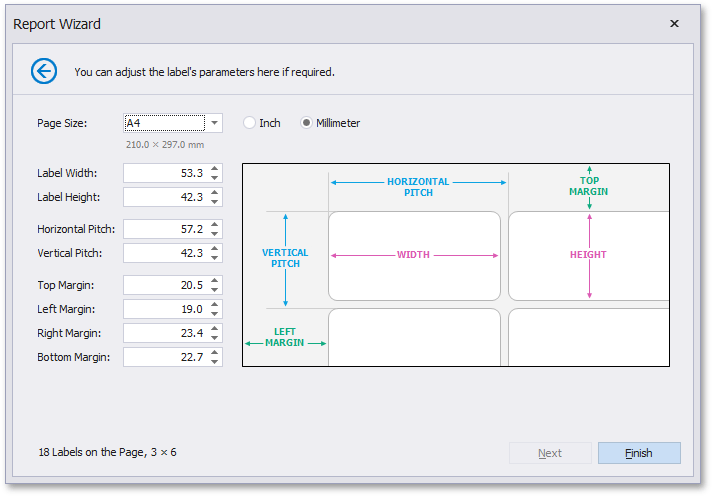Open the Page Size dropdown

tap(214, 123)
